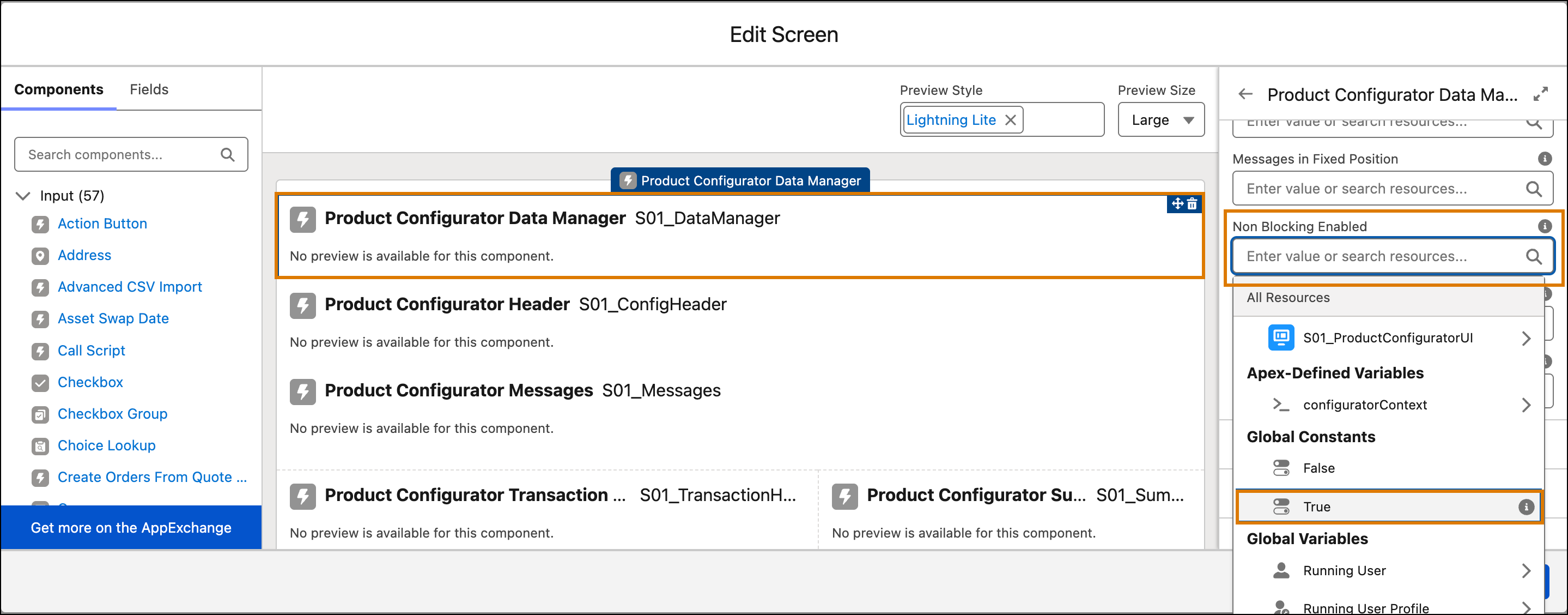
Task: Click the Choice Lookup icon
Action: pyautogui.click(x=40, y=446)
